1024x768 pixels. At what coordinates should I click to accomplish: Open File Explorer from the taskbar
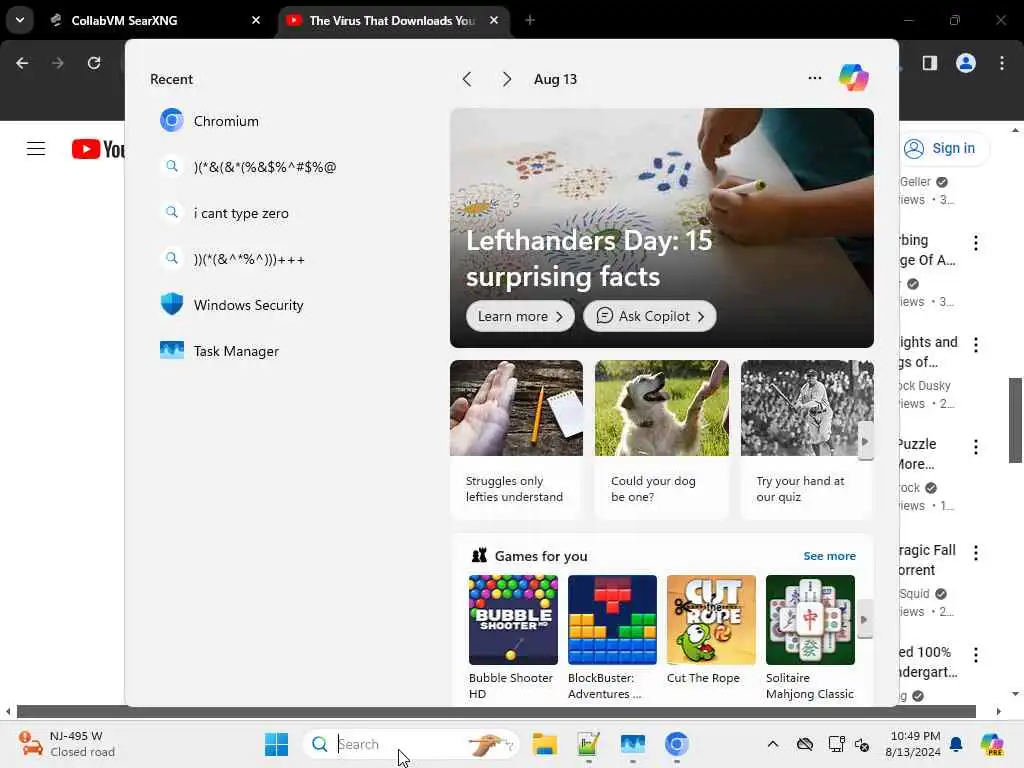coord(544,744)
